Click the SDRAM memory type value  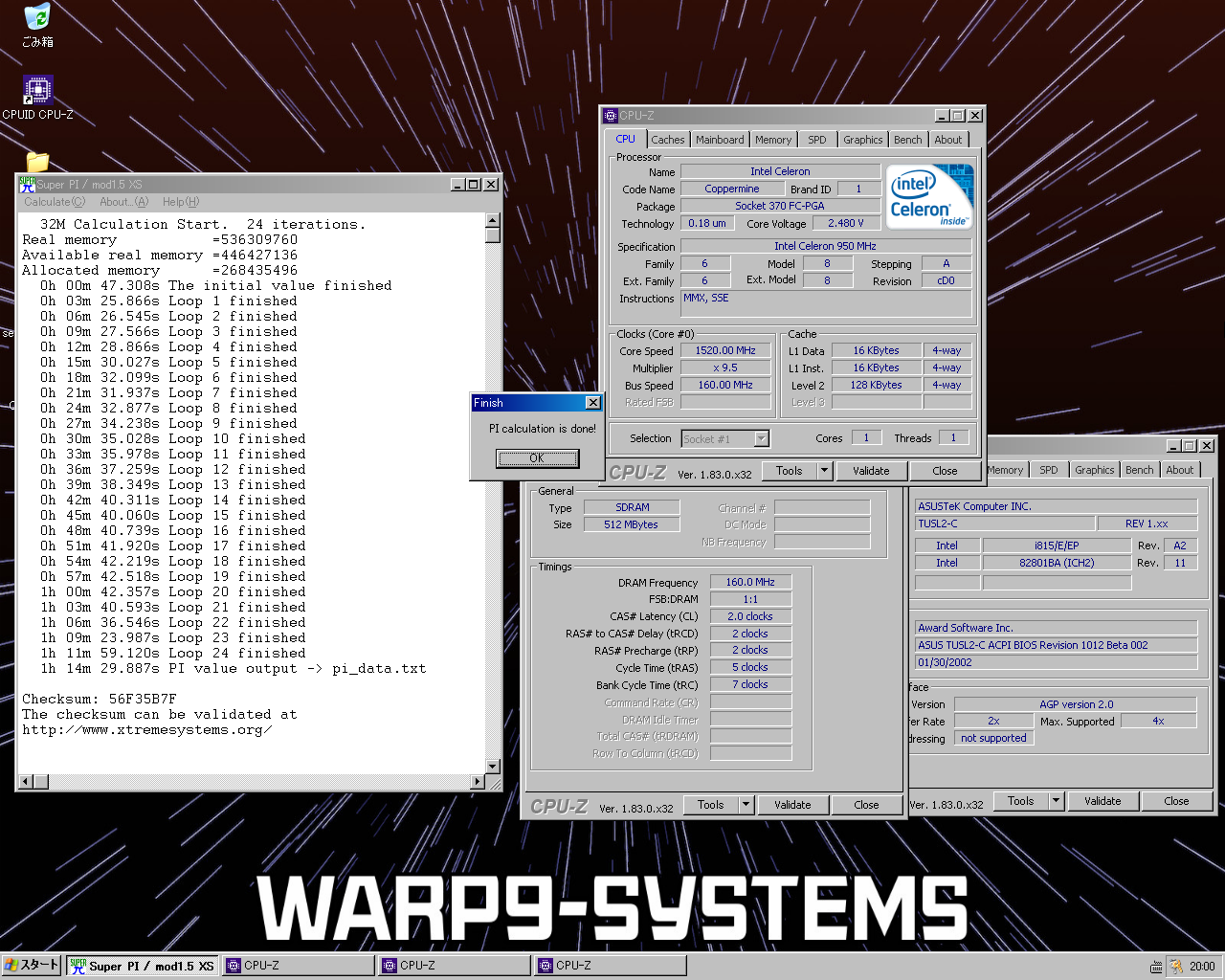click(633, 508)
